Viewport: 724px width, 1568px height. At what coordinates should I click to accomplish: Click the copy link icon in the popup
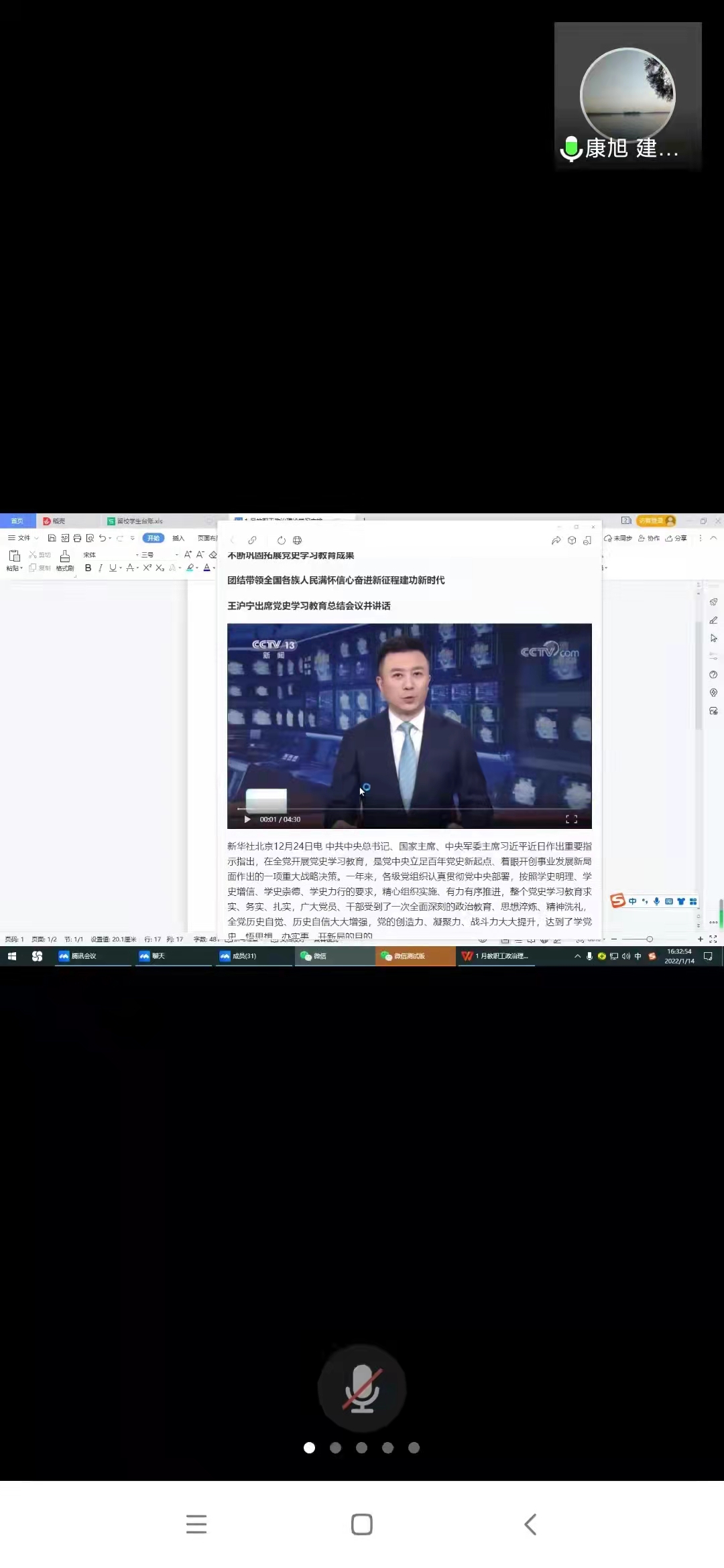click(x=252, y=540)
